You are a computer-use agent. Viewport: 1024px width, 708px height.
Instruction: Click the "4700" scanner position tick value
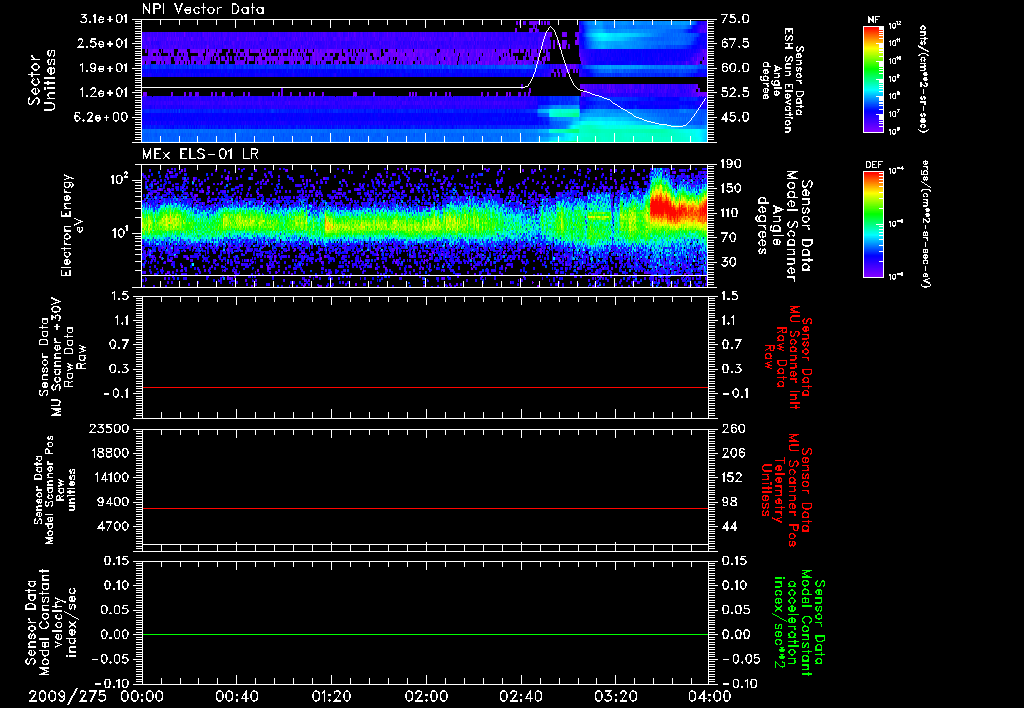pyautogui.click(x=114, y=526)
